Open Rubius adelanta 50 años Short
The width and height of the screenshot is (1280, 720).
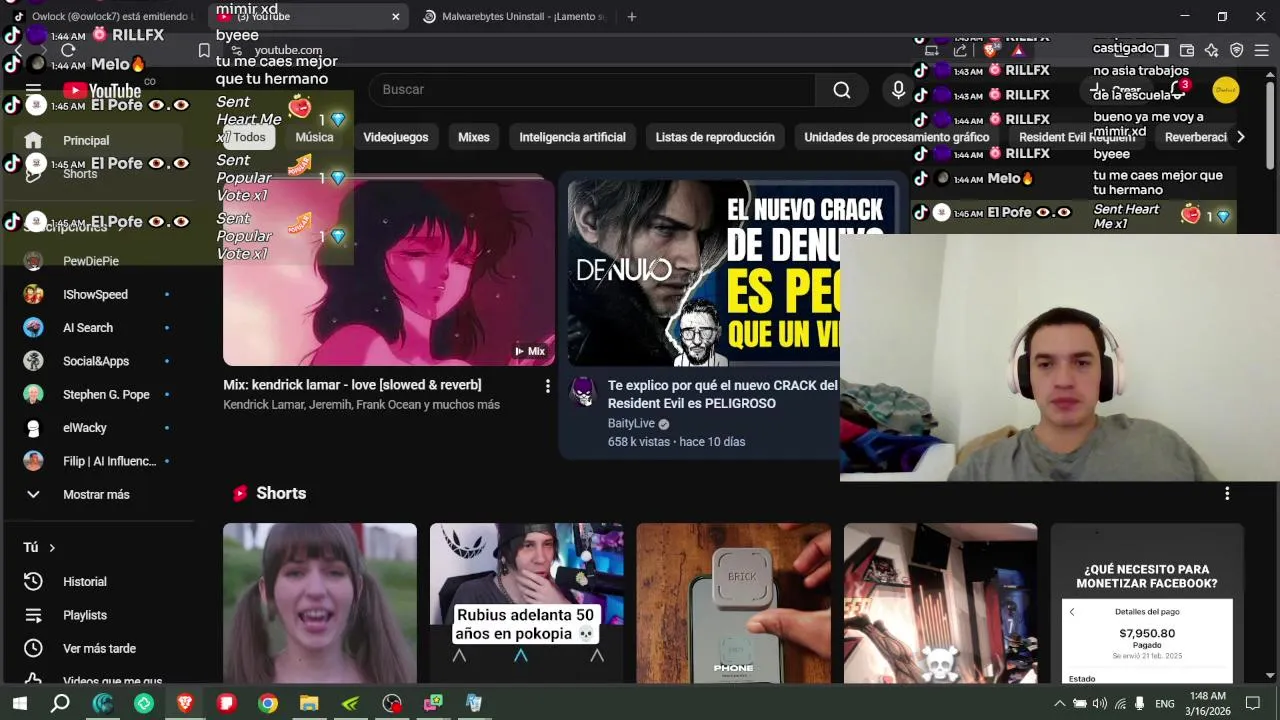click(527, 603)
